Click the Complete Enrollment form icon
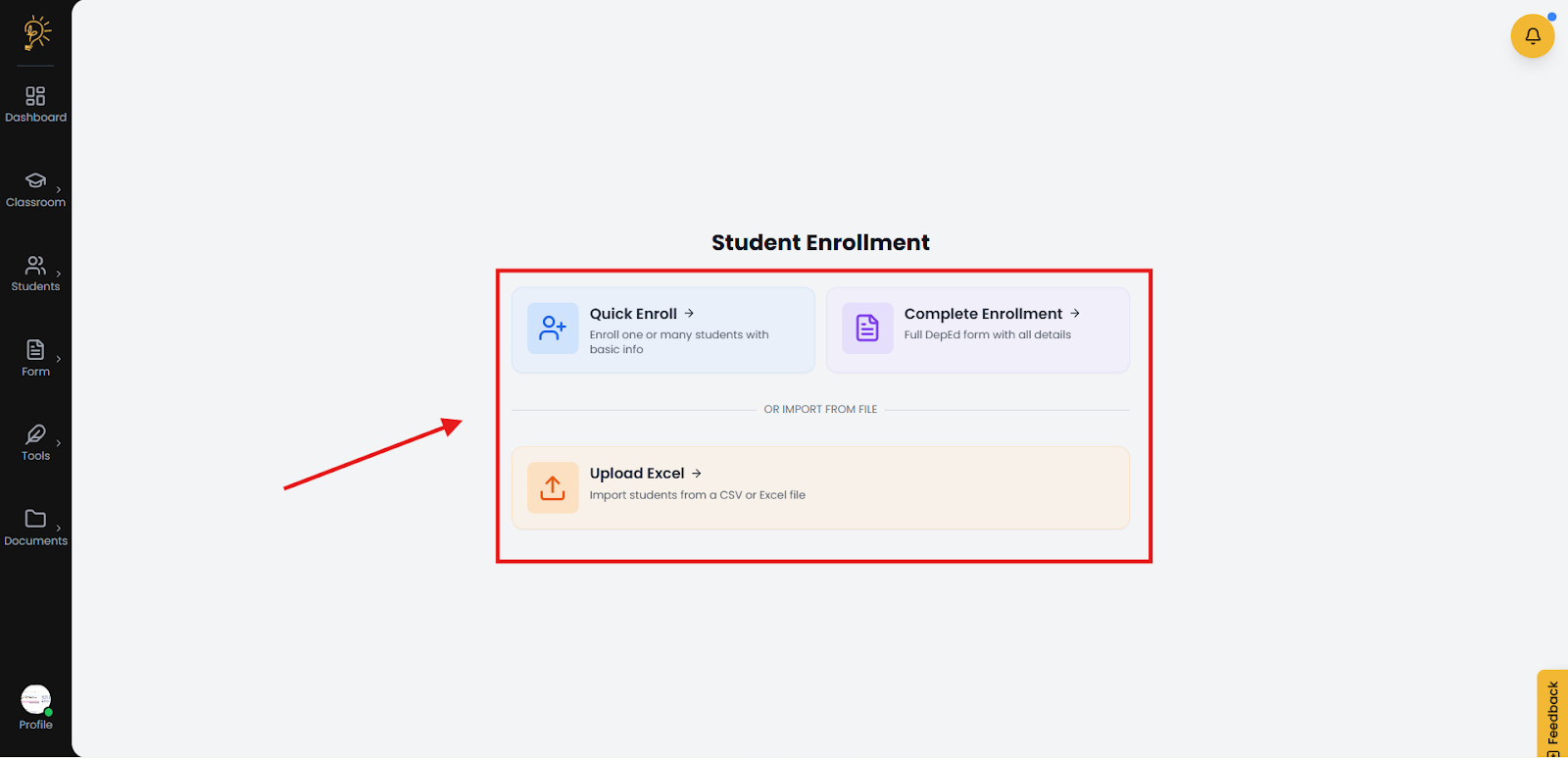The image size is (1568, 758). pyautogui.click(x=867, y=328)
